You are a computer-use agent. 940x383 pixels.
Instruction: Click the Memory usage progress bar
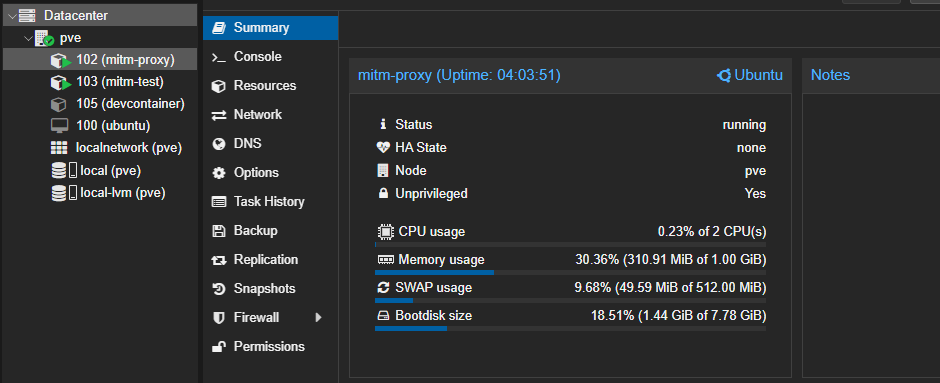(x=570, y=272)
